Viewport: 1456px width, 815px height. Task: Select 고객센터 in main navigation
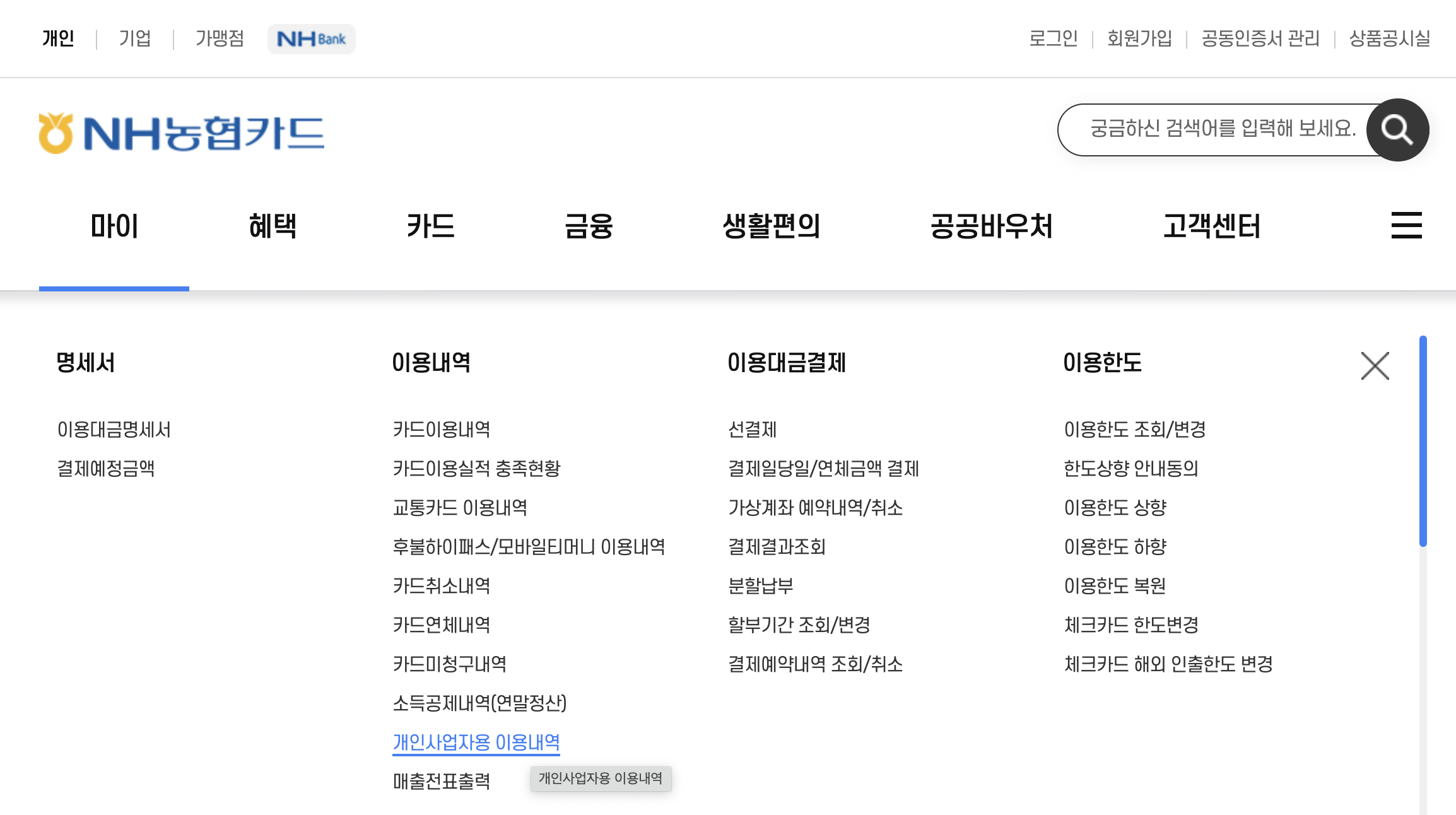(x=1211, y=226)
